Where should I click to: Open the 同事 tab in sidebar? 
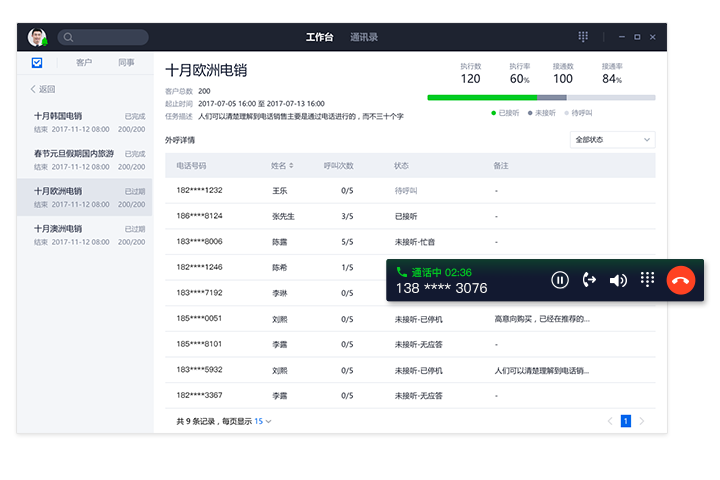pyautogui.click(x=126, y=62)
